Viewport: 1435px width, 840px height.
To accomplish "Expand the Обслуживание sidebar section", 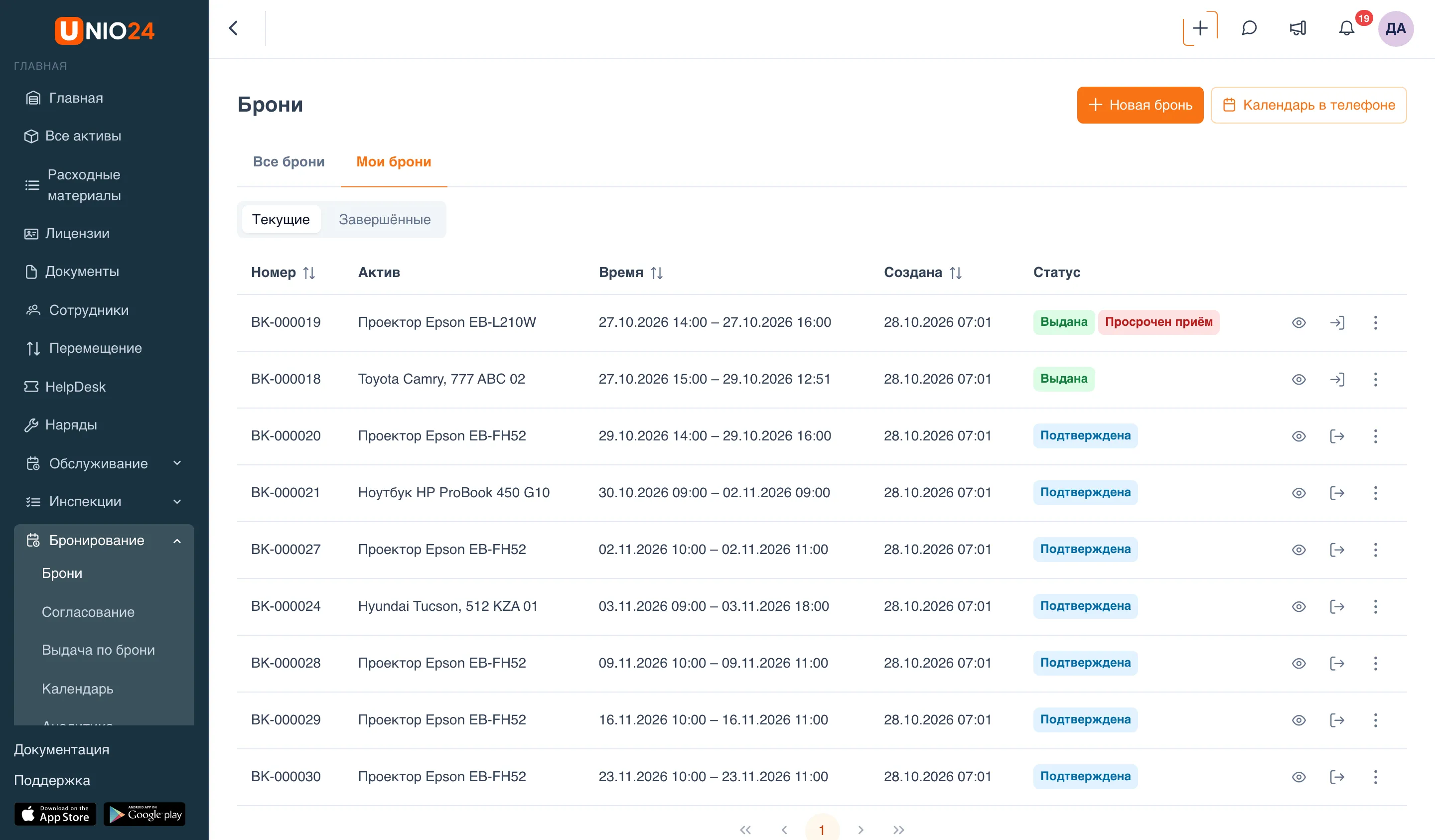I will 104,463.
